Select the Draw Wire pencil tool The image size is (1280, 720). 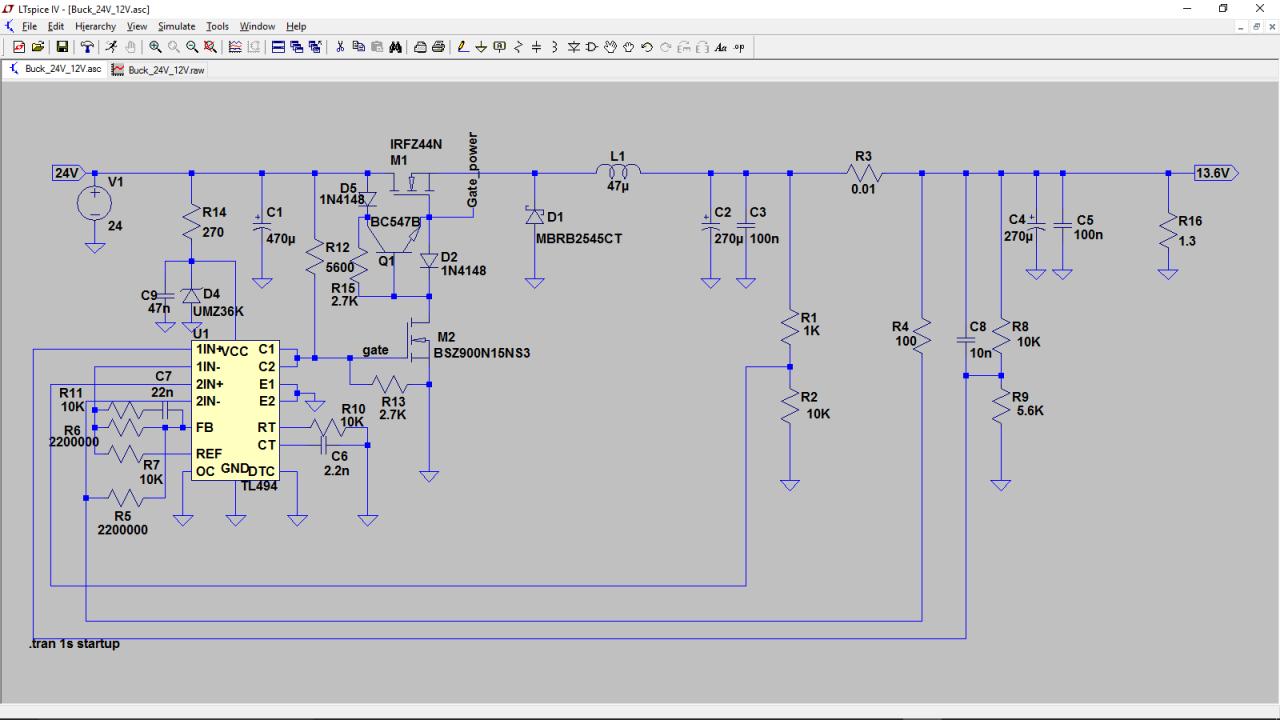point(463,47)
